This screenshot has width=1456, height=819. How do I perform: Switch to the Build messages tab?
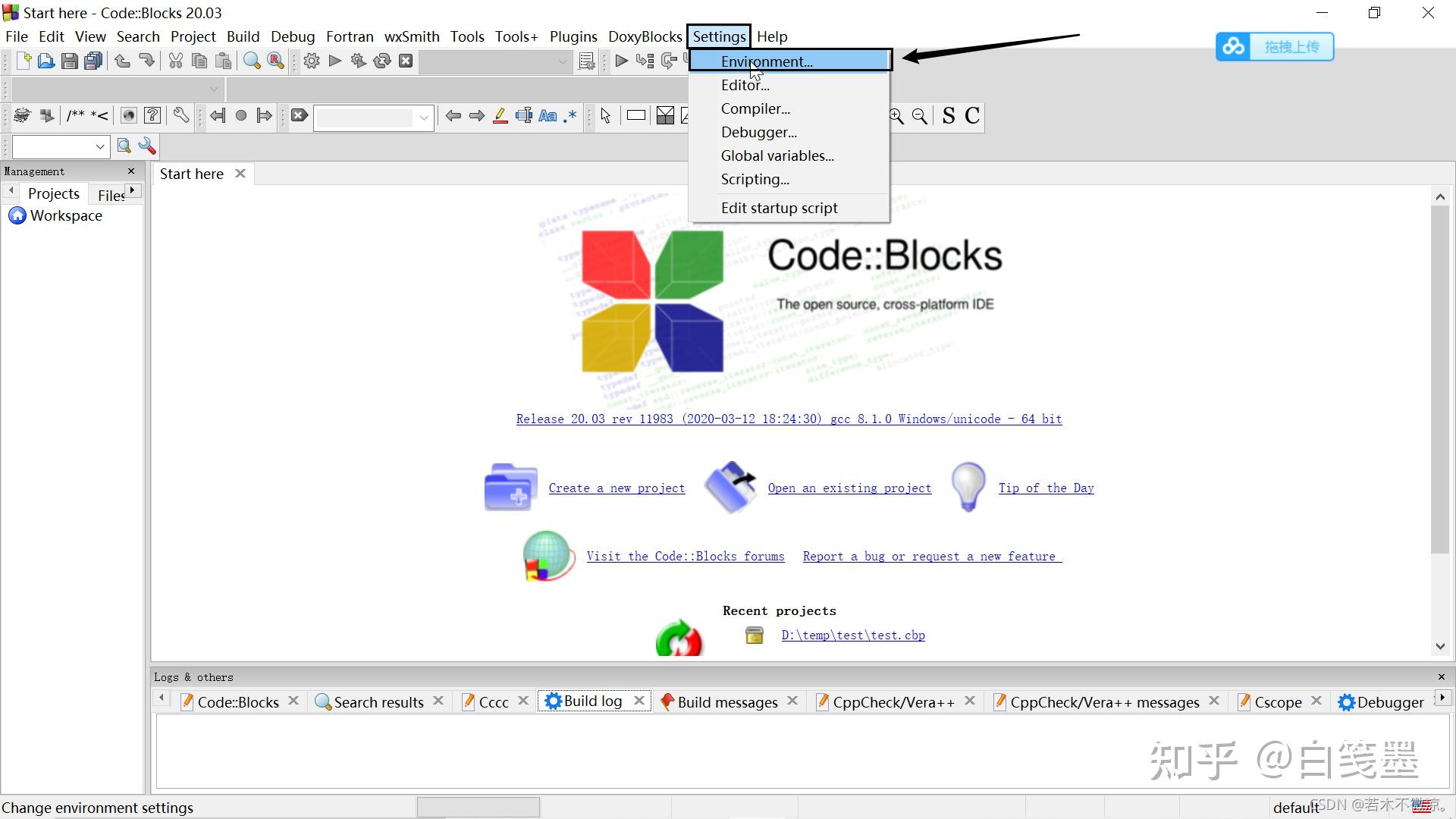pyautogui.click(x=726, y=701)
